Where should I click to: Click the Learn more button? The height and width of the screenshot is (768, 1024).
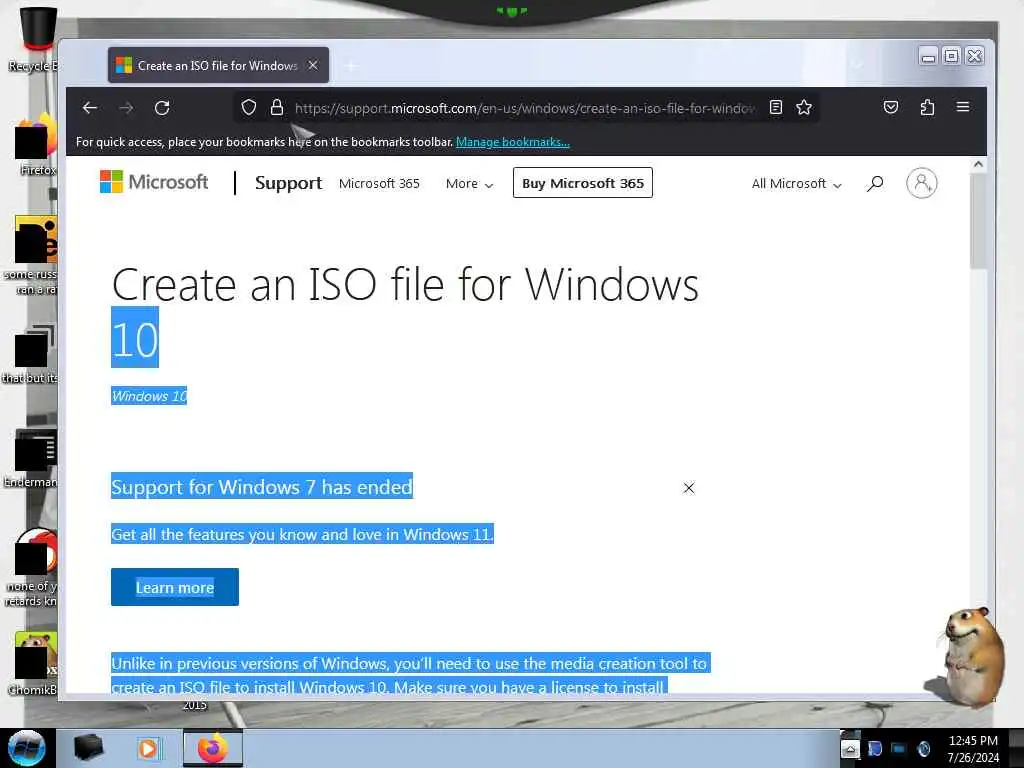(174, 587)
